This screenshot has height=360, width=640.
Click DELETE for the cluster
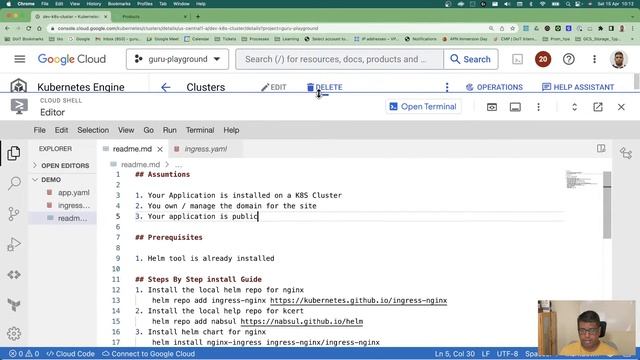tap(324, 87)
